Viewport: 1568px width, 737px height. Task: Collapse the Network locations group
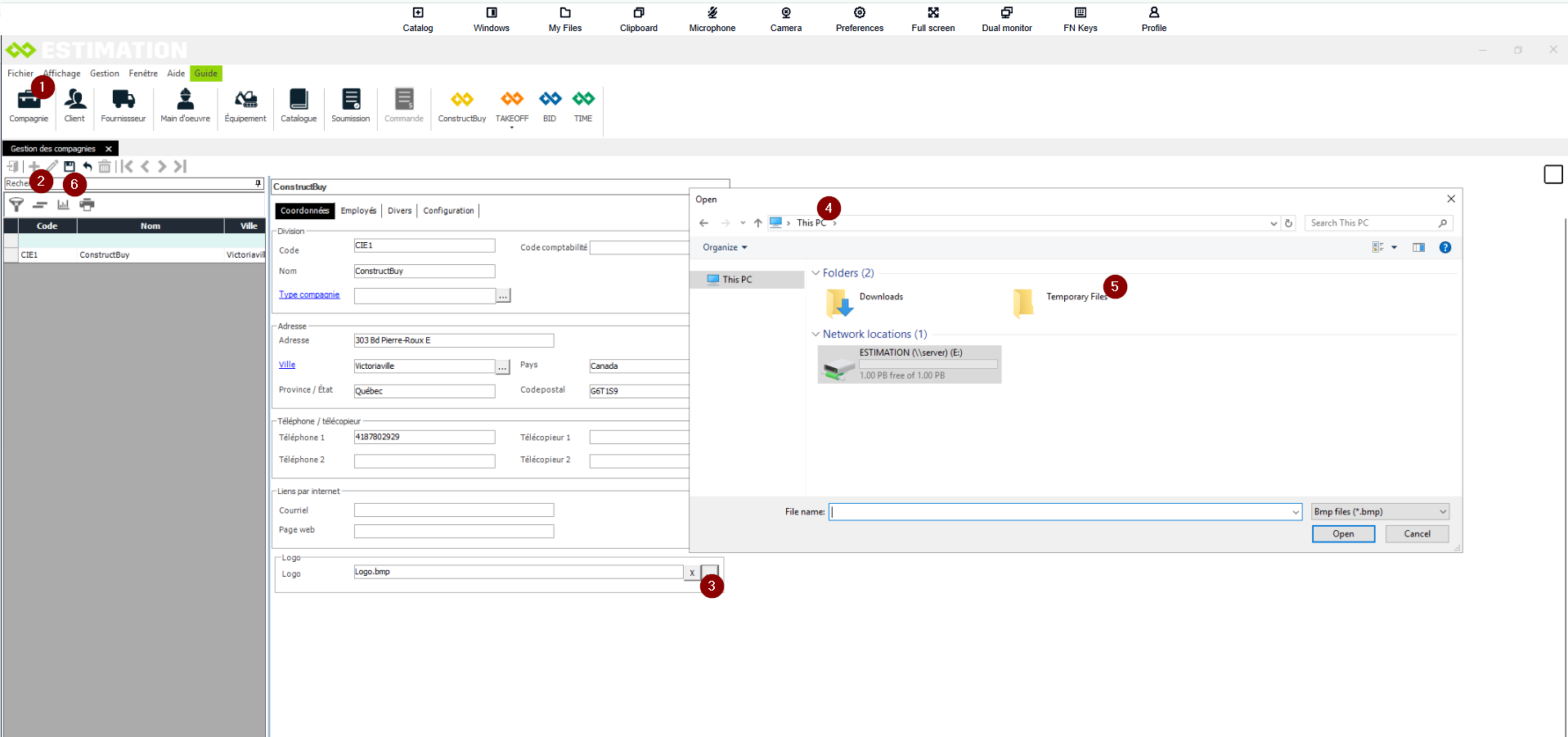coord(815,335)
